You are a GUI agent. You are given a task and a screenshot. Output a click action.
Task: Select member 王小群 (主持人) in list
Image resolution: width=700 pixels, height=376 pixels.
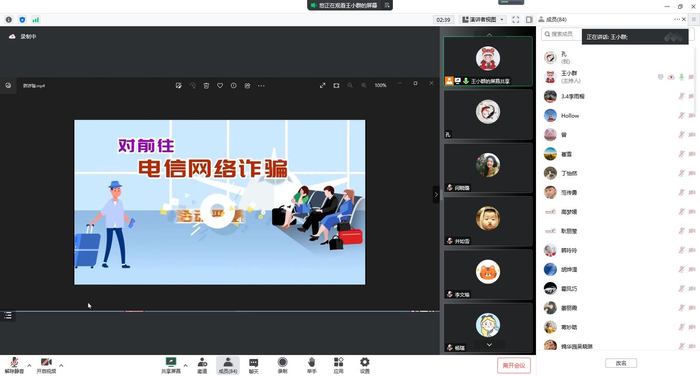pos(618,77)
